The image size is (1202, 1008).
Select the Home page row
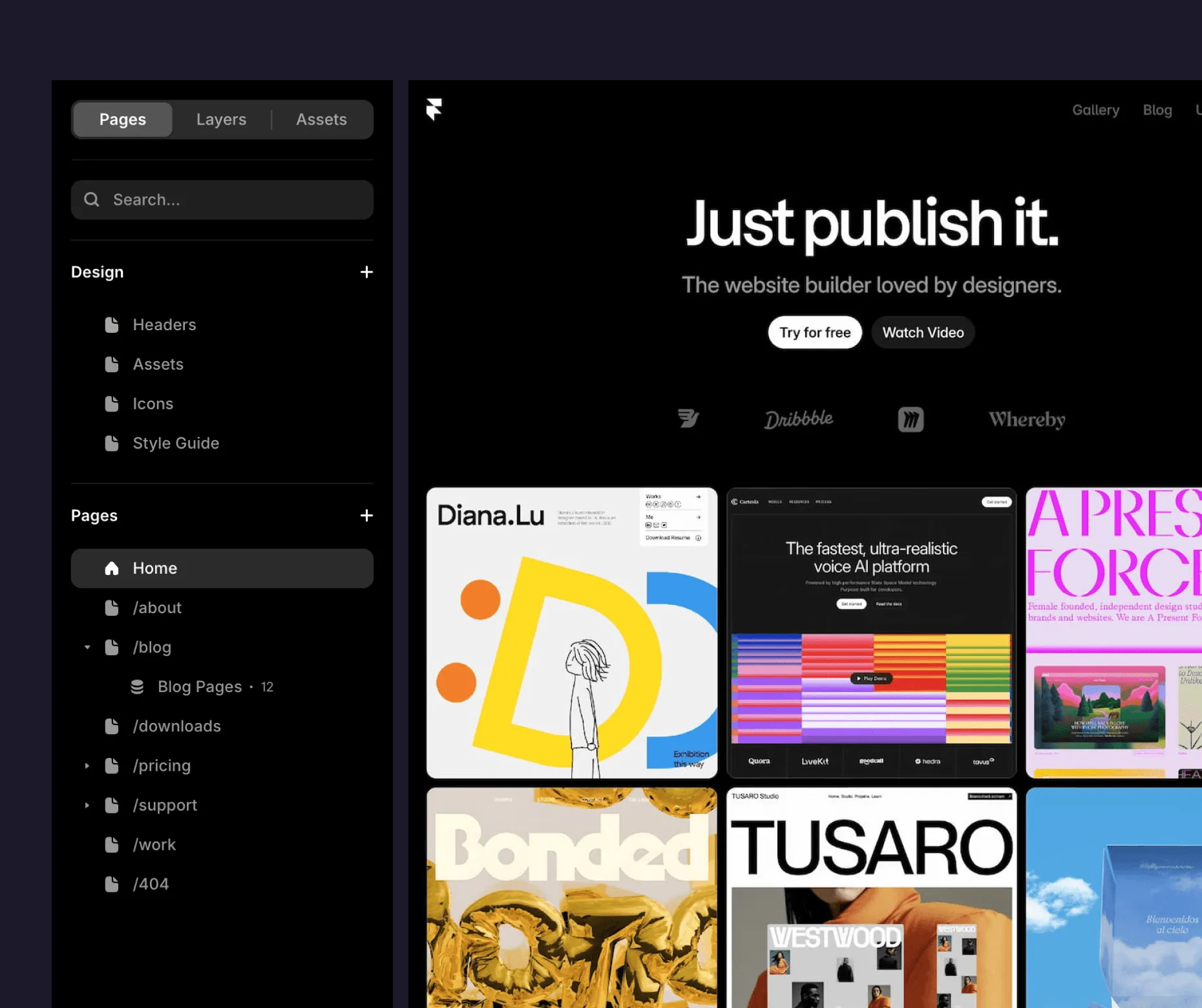click(222, 568)
